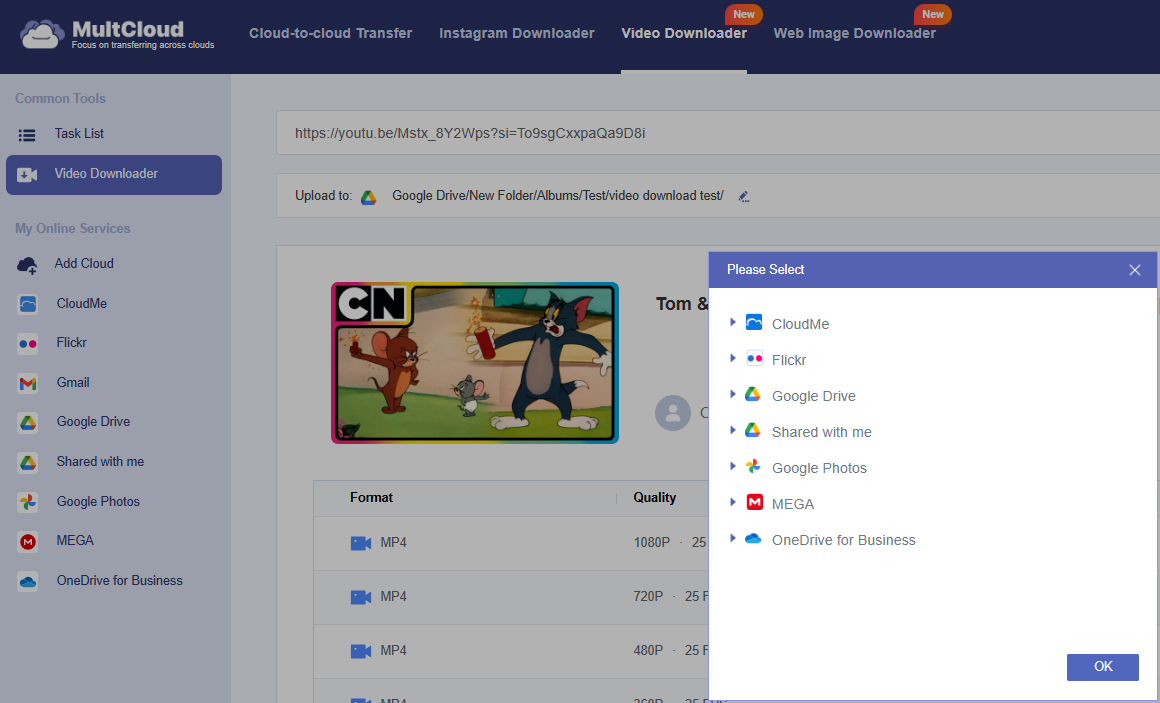The height and width of the screenshot is (703, 1160).
Task: Open the Instagram Downloader tab
Action: [516, 33]
